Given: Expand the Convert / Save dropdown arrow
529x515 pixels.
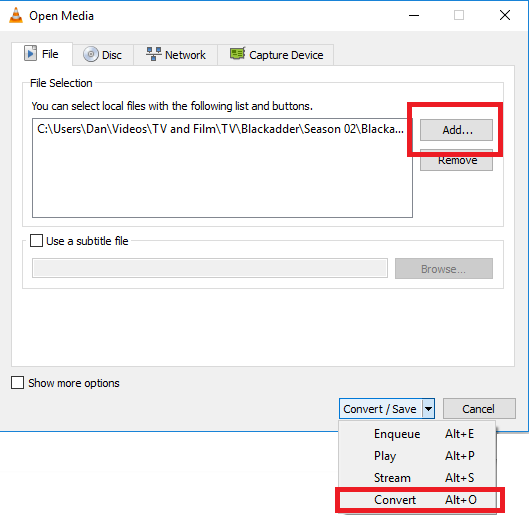Looking at the screenshot, I should 428,409.
